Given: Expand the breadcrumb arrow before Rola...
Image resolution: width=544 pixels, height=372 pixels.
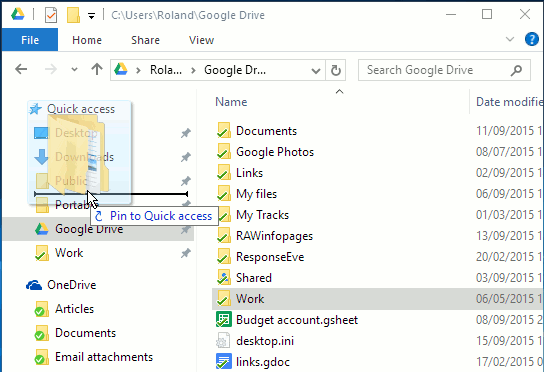Looking at the screenshot, I should point(138,70).
